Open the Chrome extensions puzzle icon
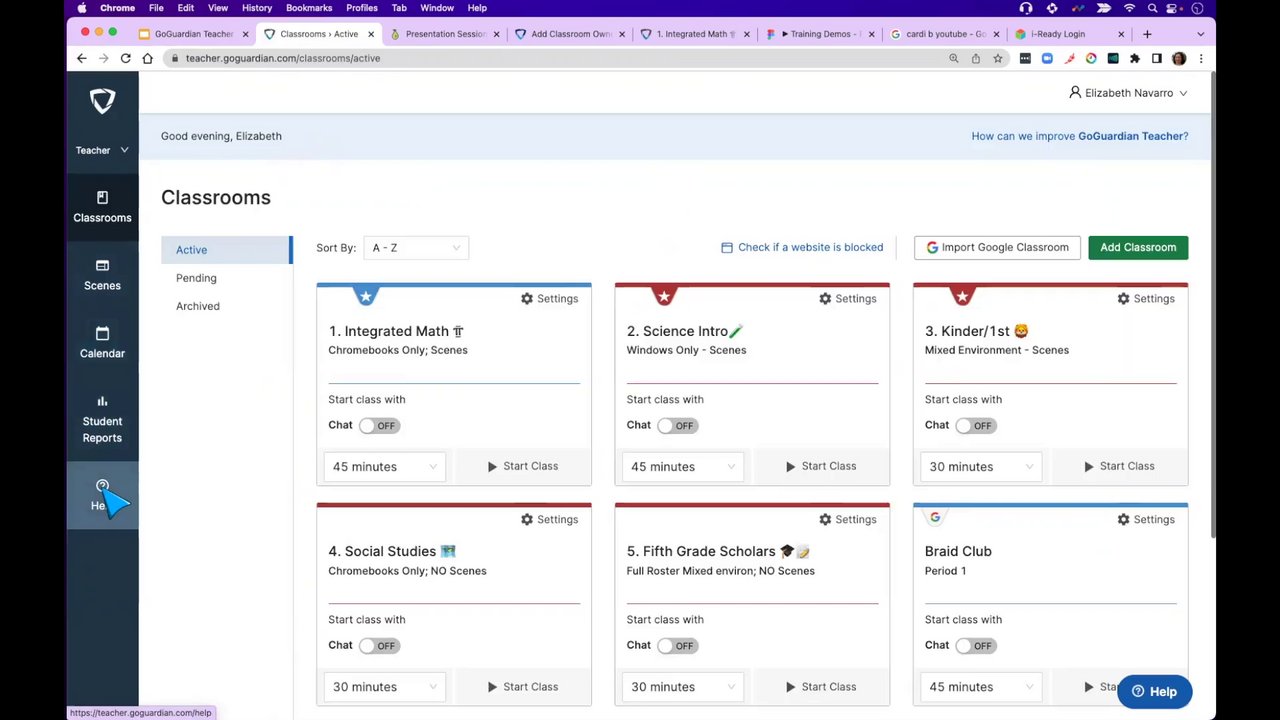This screenshot has width=1280, height=720. [x=1135, y=58]
